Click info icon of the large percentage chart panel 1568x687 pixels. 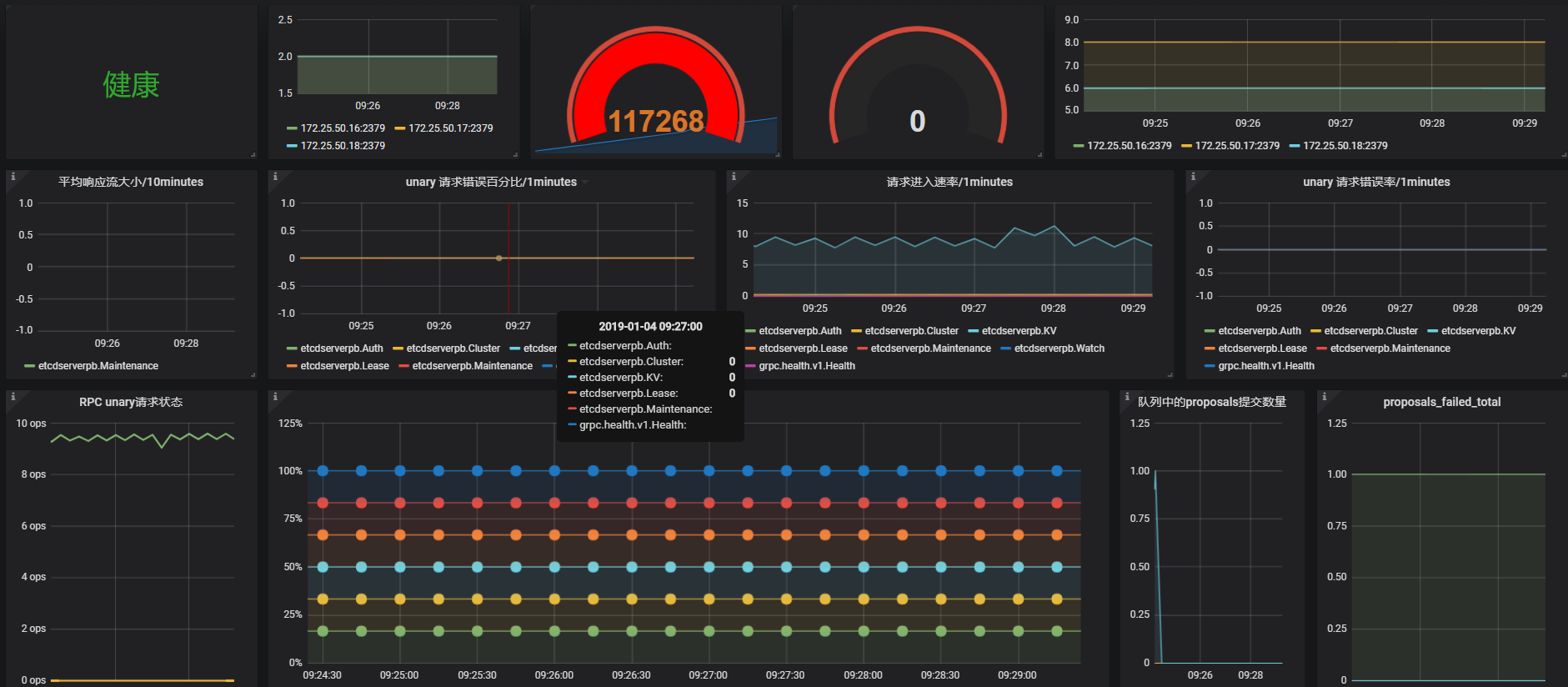tap(275, 397)
